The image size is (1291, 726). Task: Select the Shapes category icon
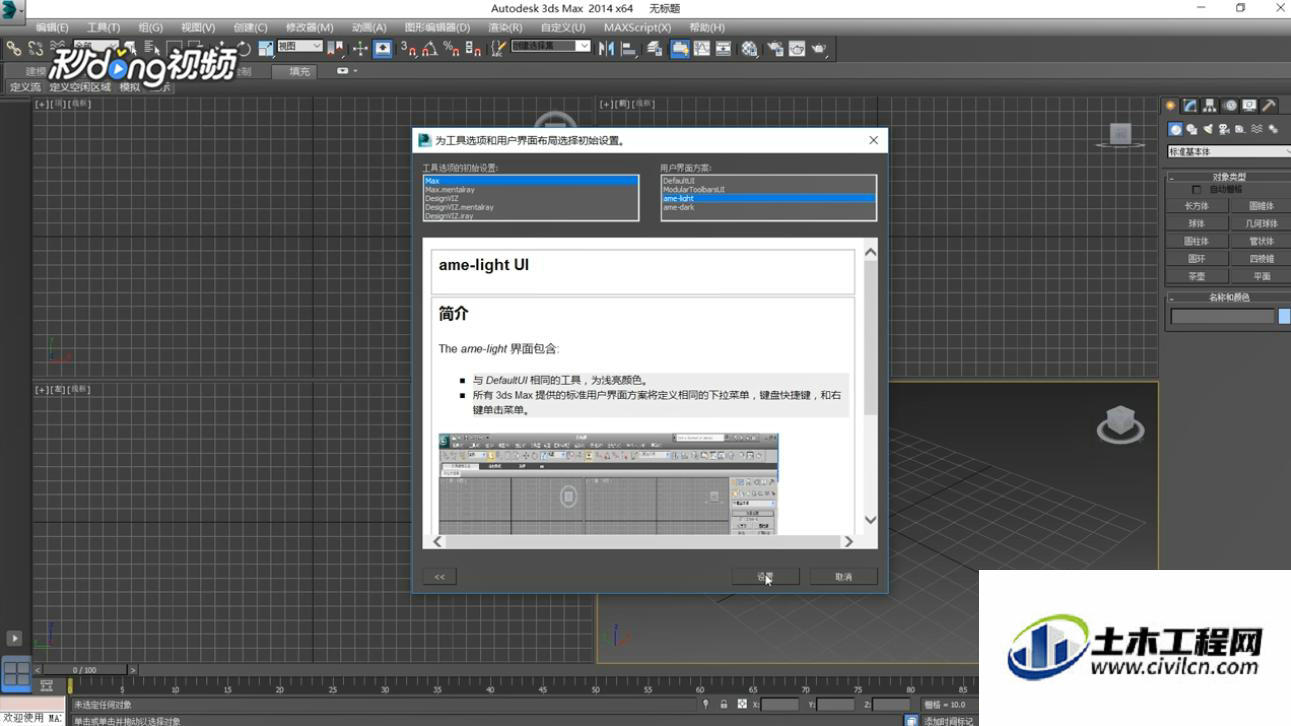[x=1192, y=129]
